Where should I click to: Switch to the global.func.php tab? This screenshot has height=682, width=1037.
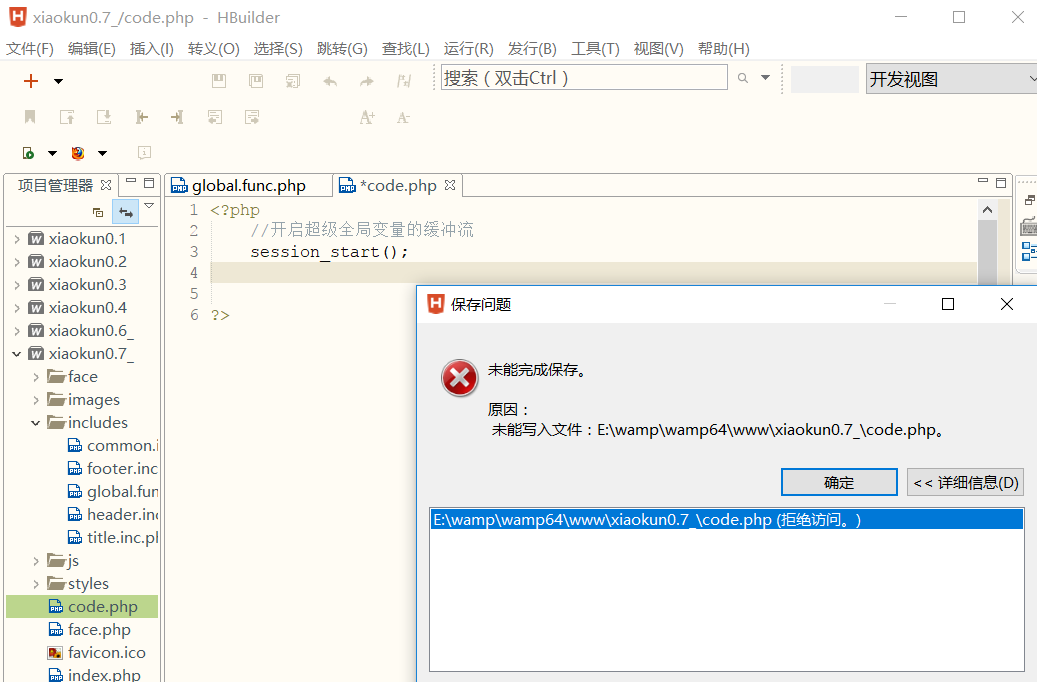click(248, 186)
